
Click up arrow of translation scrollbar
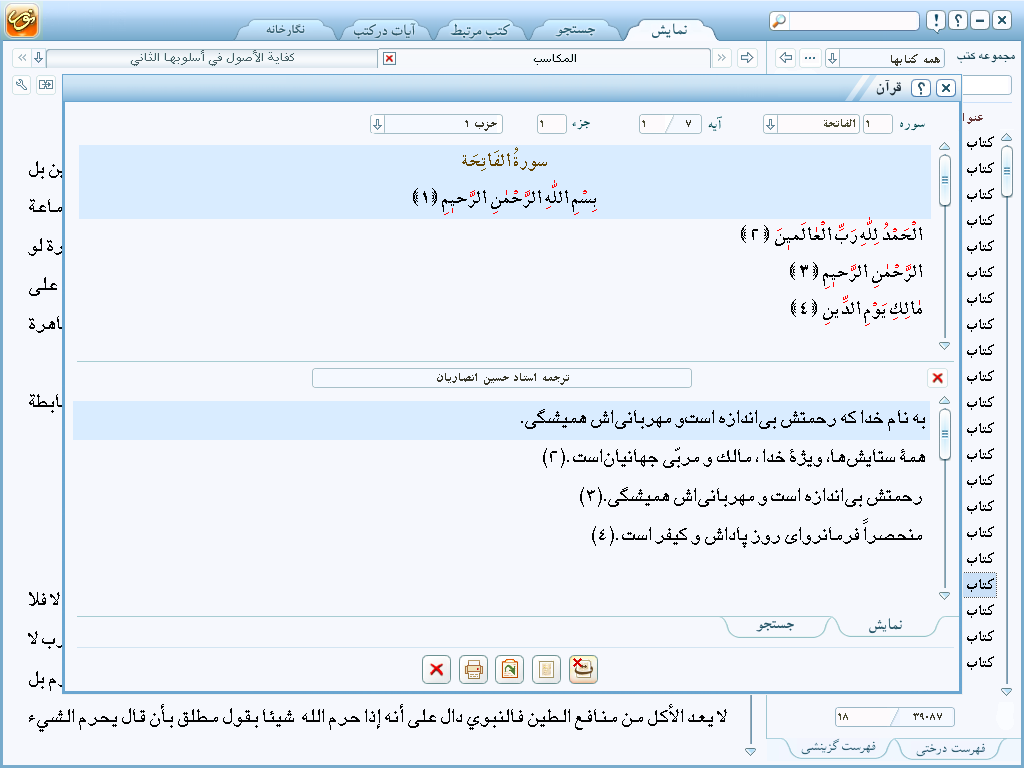point(944,400)
